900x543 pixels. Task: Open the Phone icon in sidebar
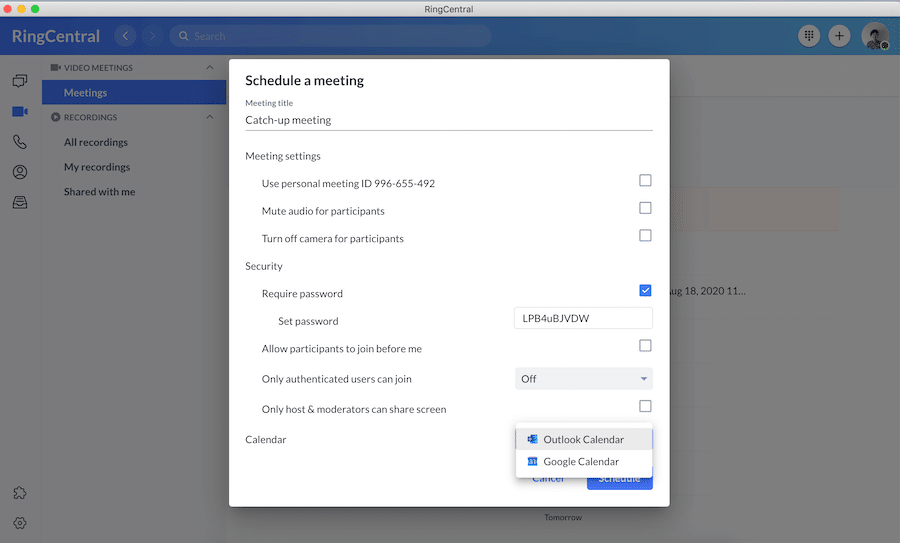(20, 142)
